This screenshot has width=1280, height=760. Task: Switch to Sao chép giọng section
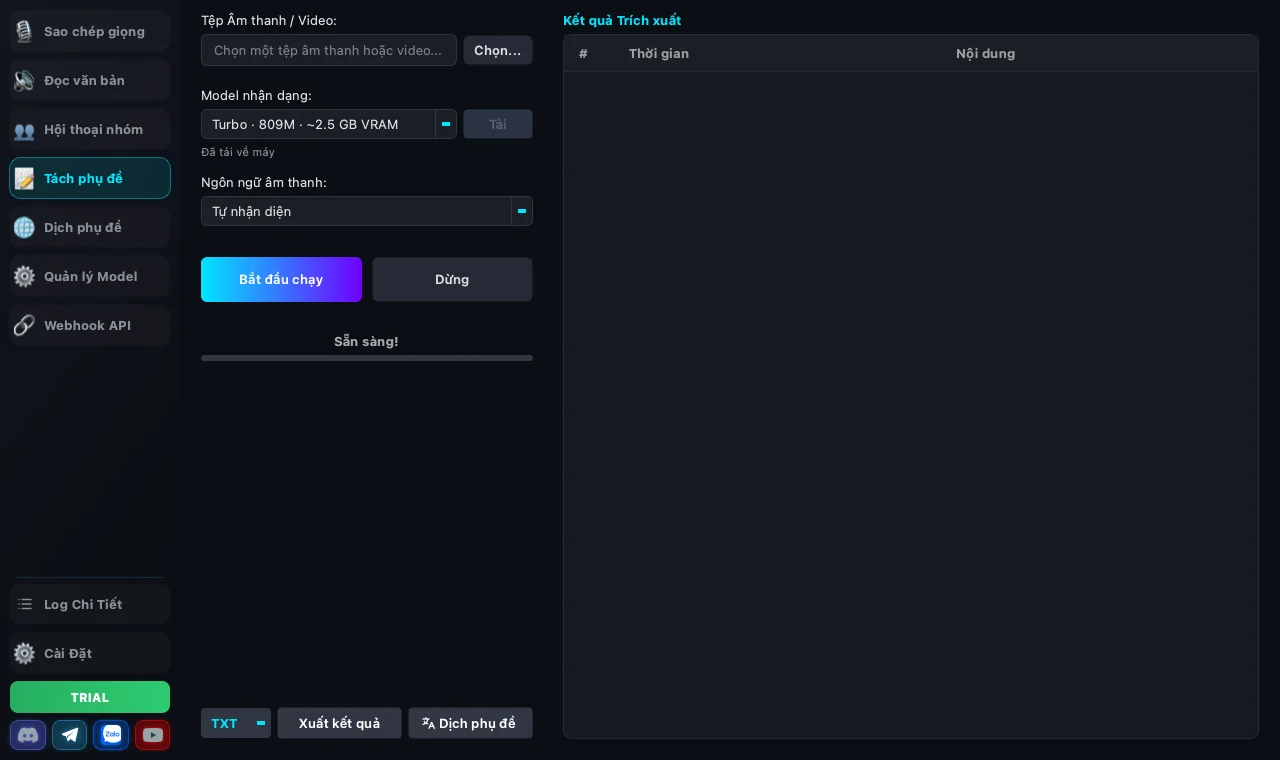(x=90, y=31)
